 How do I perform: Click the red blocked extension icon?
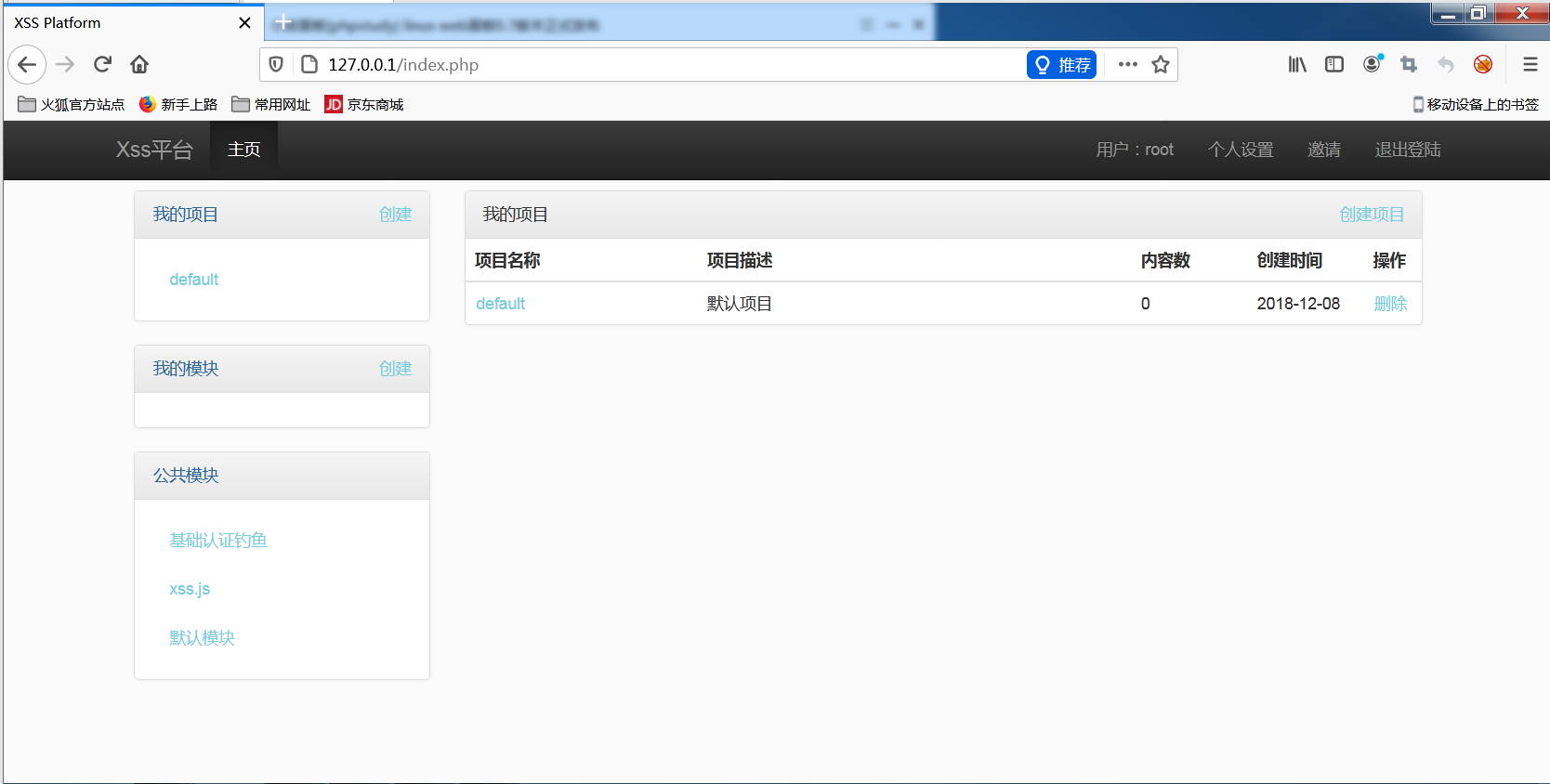pyautogui.click(x=1483, y=64)
